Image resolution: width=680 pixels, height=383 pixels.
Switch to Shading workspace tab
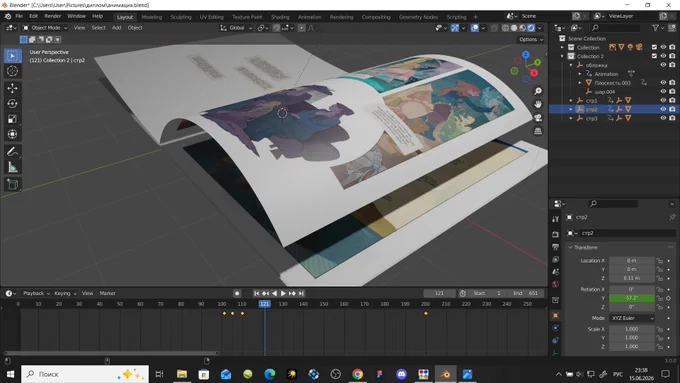pyautogui.click(x=280, y=17)
